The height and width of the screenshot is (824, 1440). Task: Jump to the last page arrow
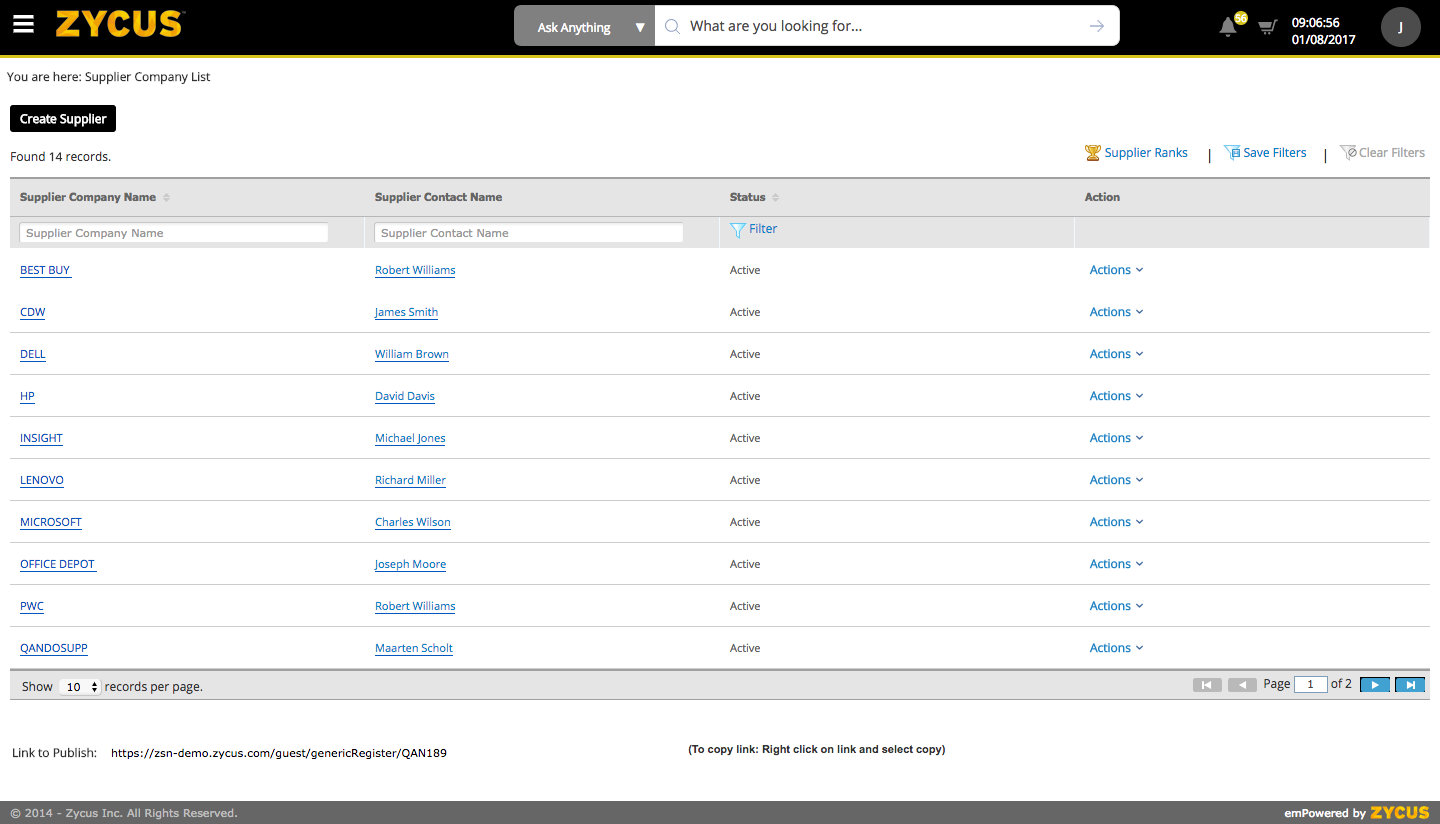[x=1410, y=685]
